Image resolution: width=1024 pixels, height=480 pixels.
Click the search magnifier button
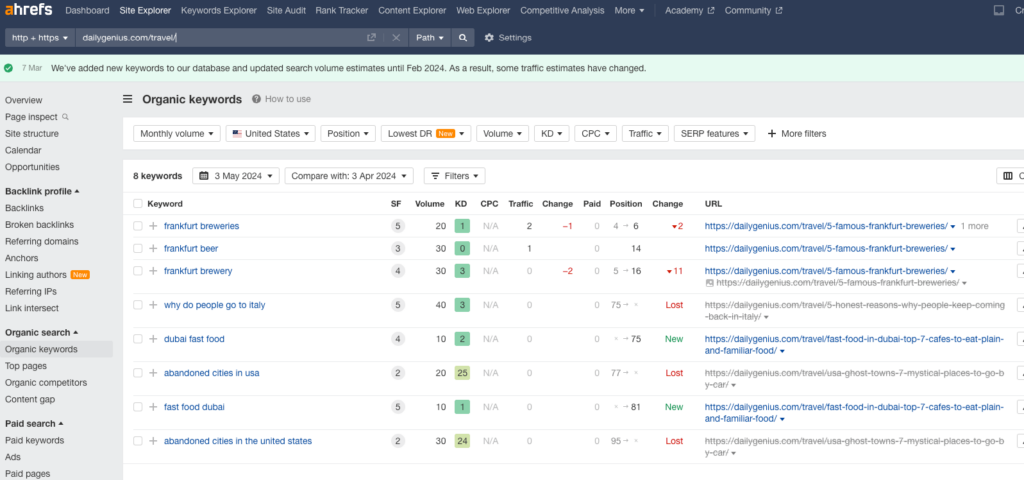[462, 38]
